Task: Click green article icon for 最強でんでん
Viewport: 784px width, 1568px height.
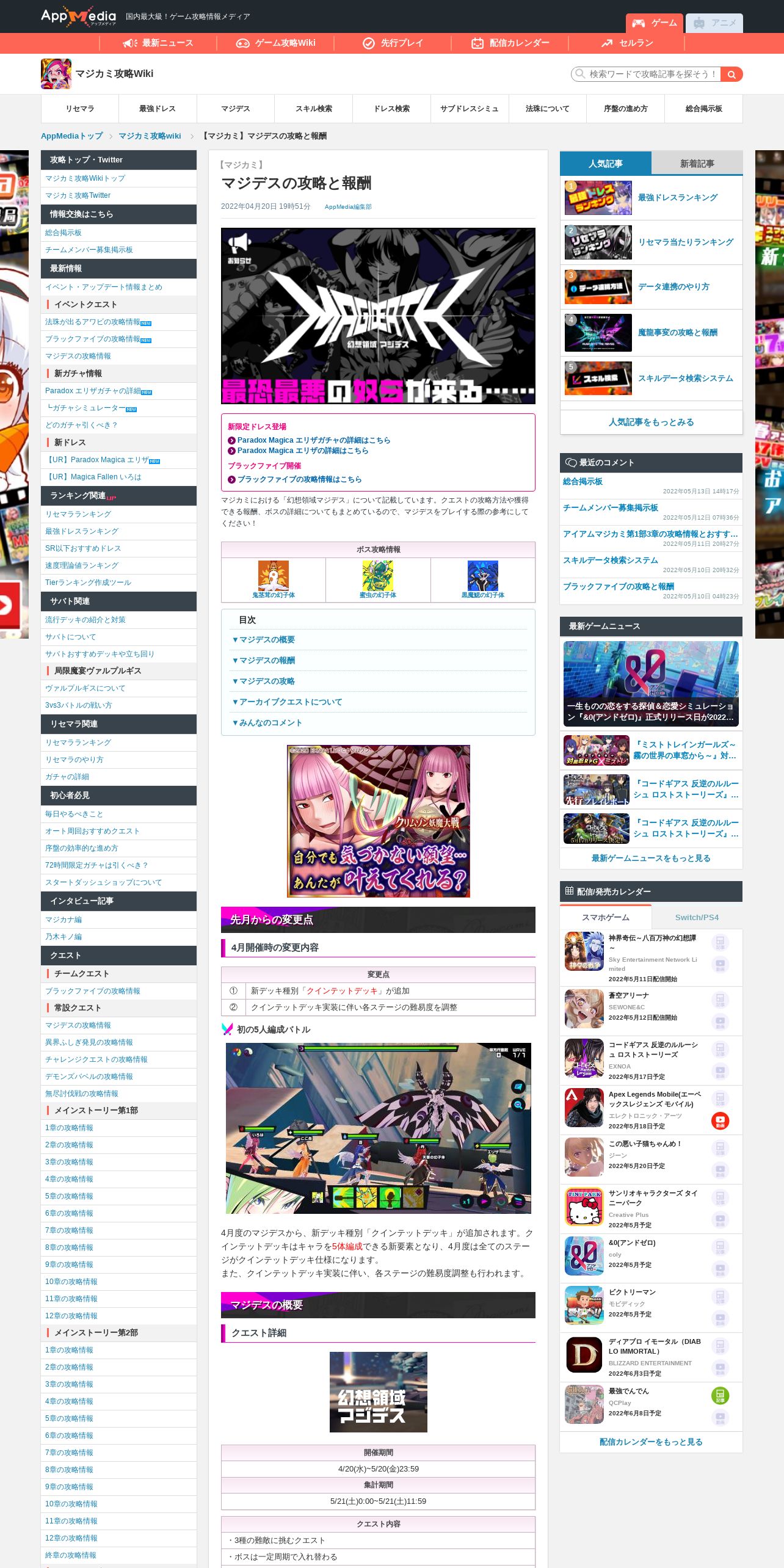Action: [720, 1395]
